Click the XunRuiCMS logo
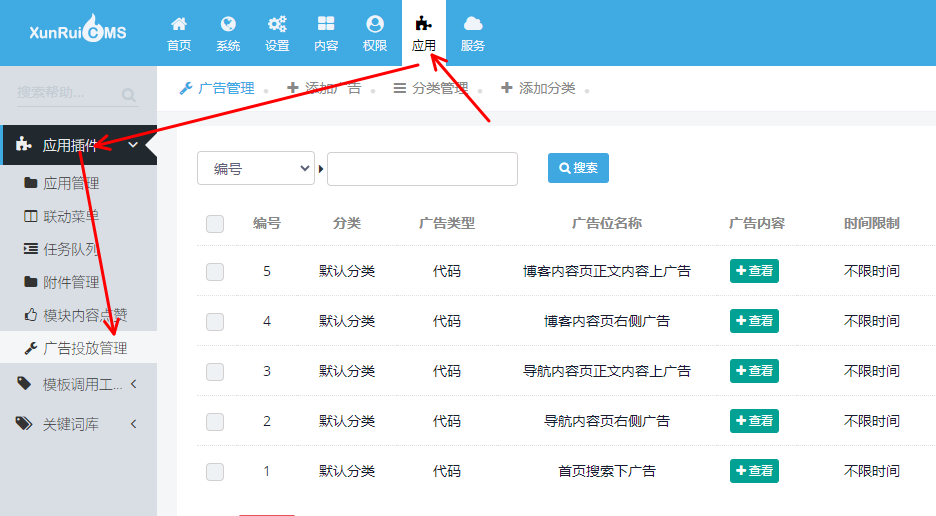Viewport: 936px width, 516px height. 78,30
